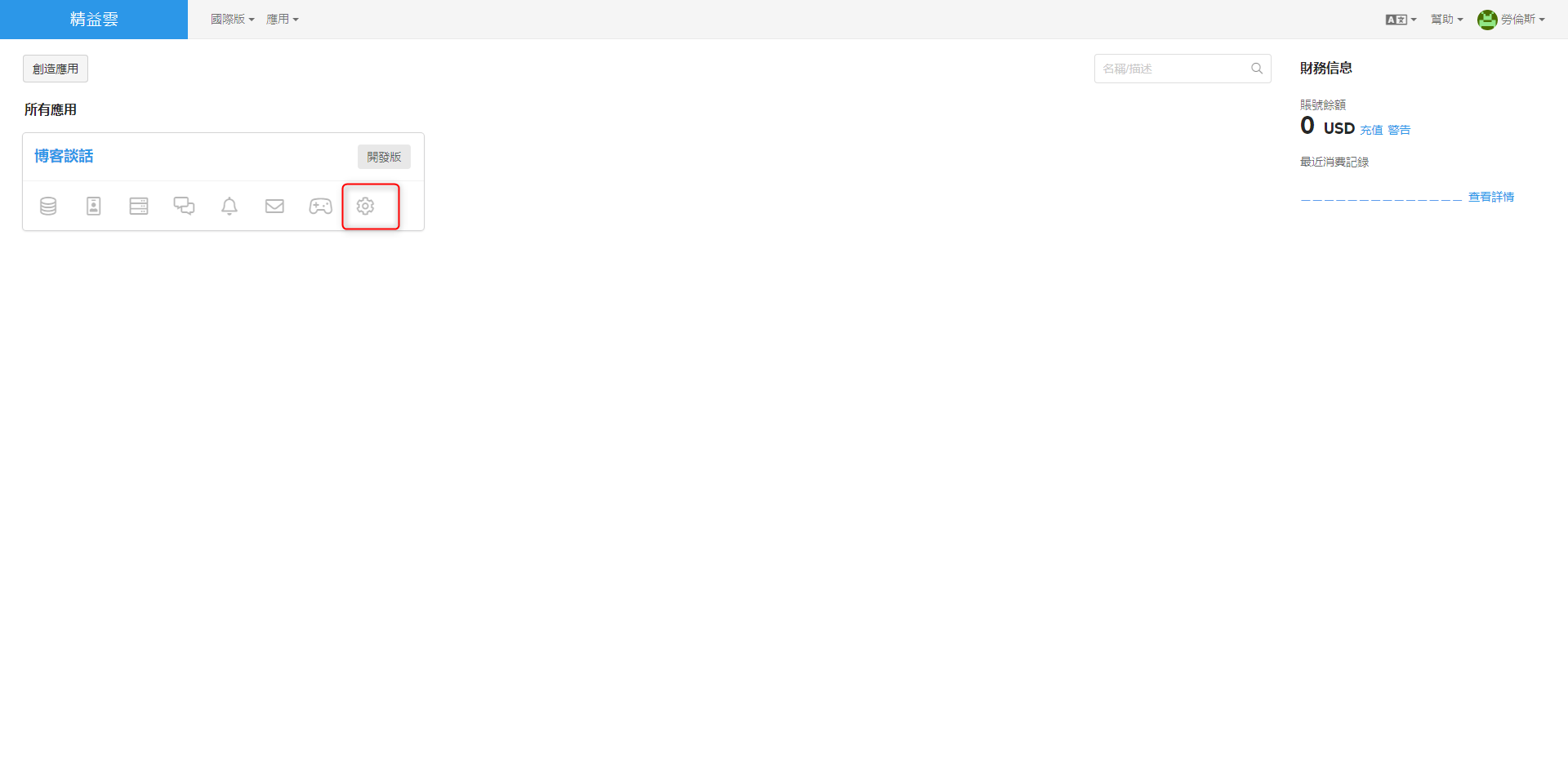Open the 勞倫斯 user account menu
The height and width of the screenshot is (765, 1568).
click(x=1512, y=19)
